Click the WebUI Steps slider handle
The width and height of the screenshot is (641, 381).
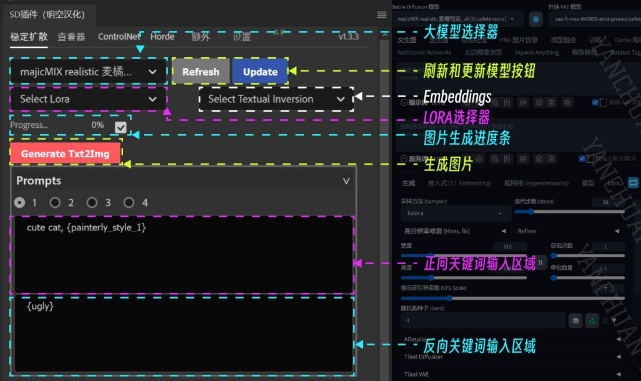[x=531, y=211]
